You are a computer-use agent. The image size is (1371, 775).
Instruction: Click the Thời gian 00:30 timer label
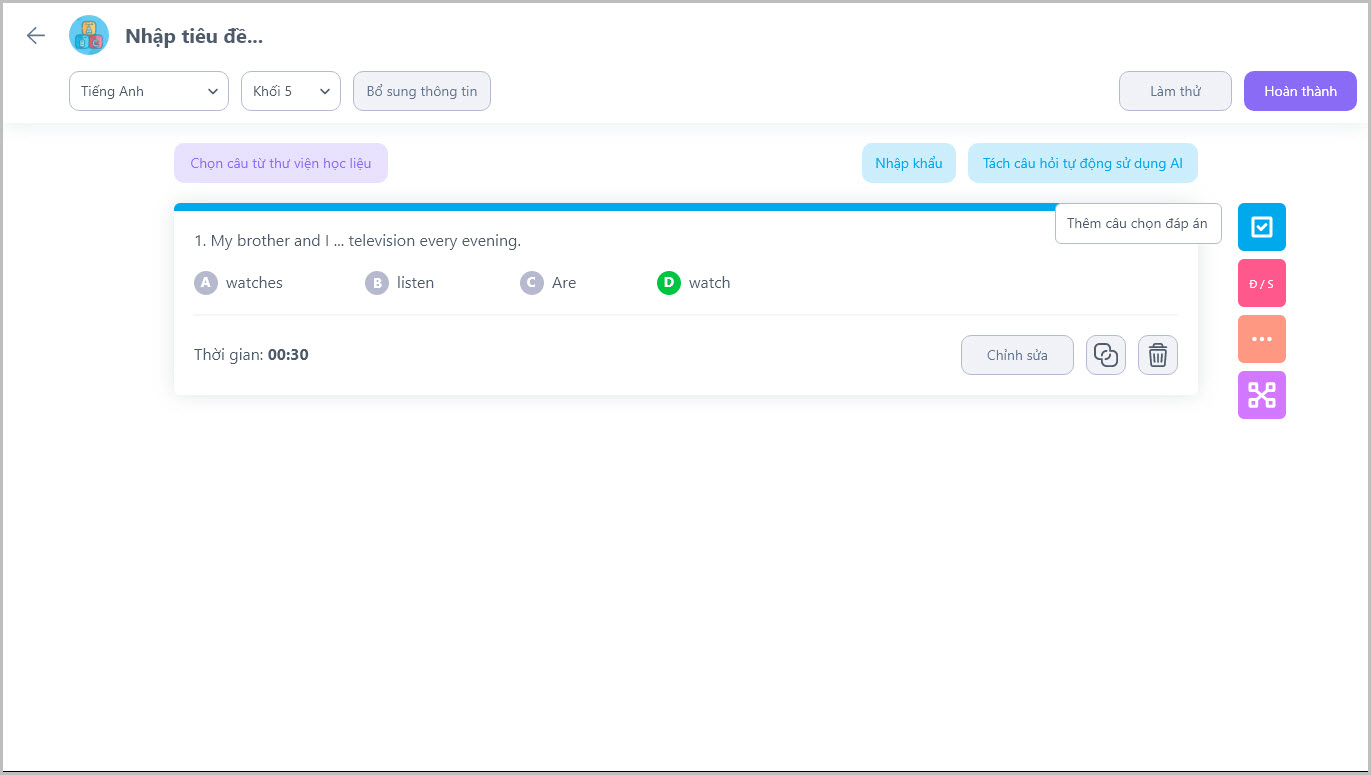coord(251,355)
